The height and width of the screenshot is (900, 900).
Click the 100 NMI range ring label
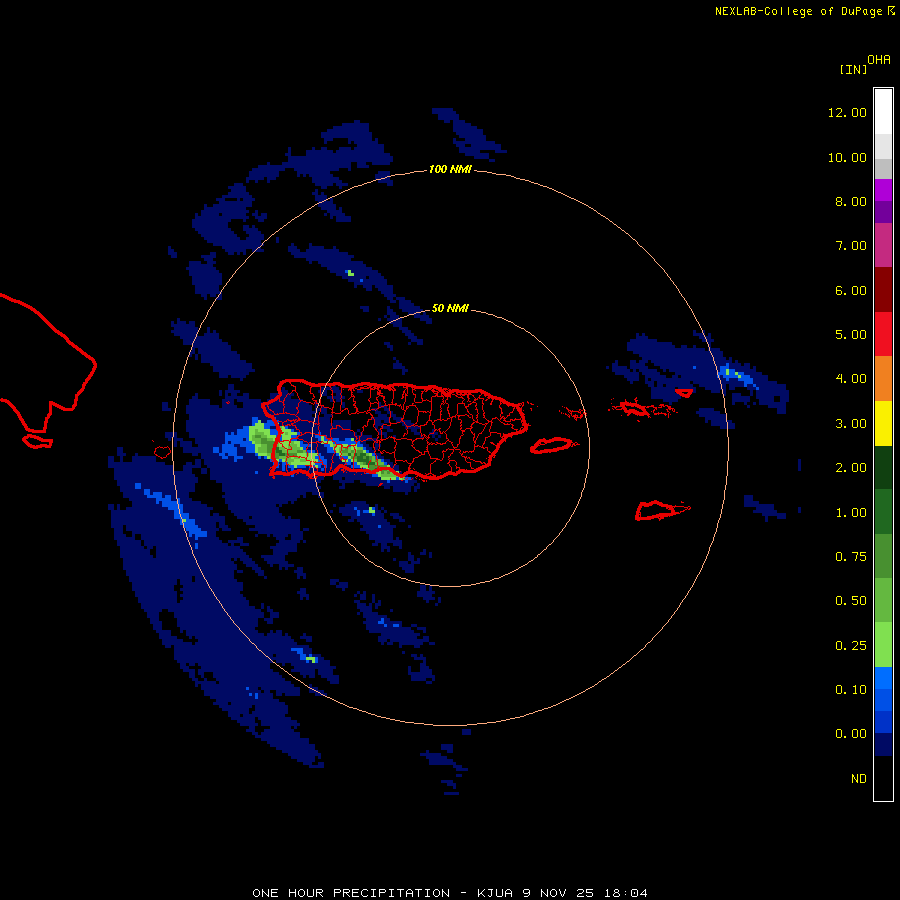click(450, 169)
